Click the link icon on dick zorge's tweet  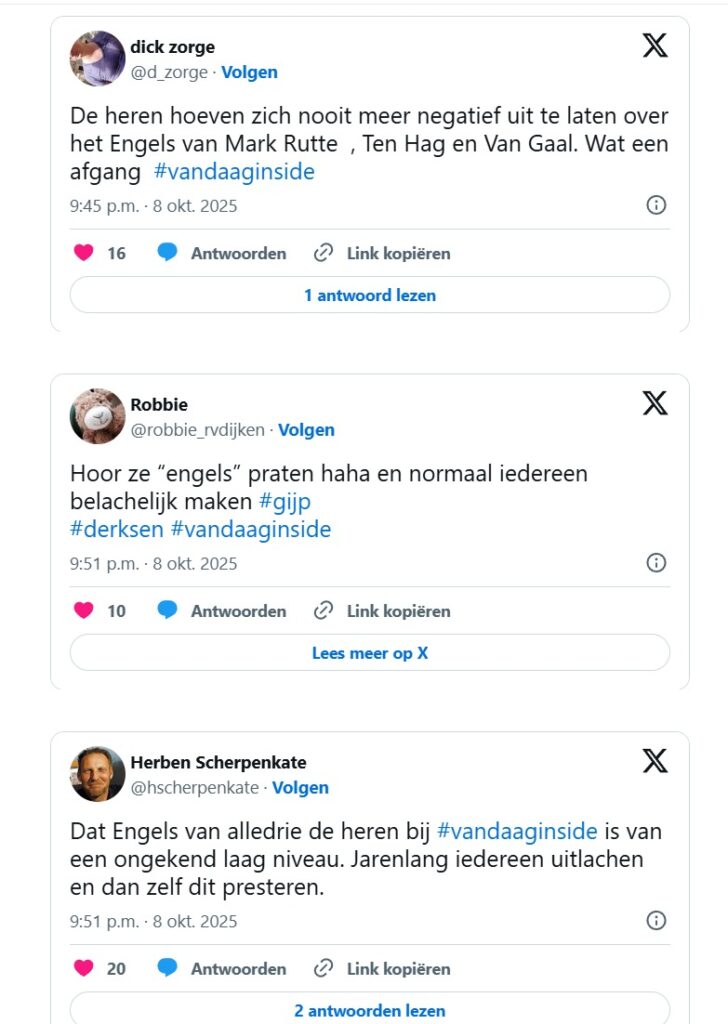coord(323,253)
